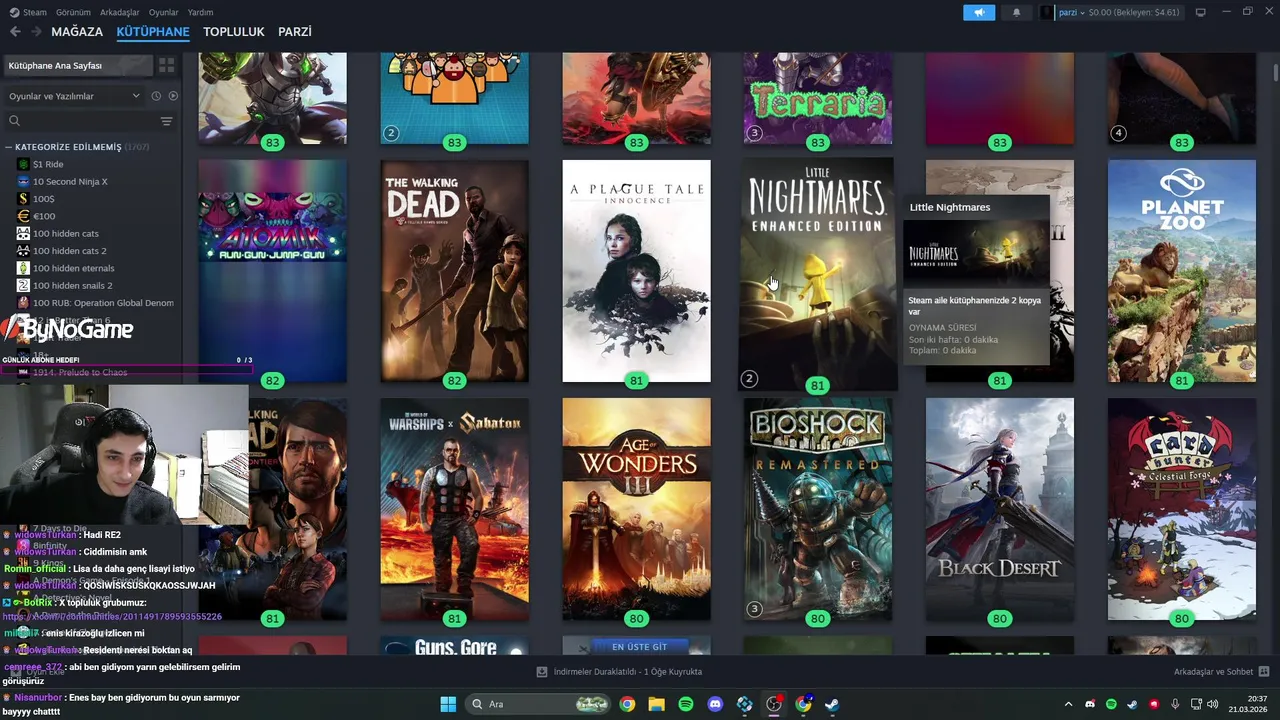This screenshot has height=720, width=1280.
Task: Go to the MAĞAZA tab
Action: pyautogui.click(x=77, y=32)
